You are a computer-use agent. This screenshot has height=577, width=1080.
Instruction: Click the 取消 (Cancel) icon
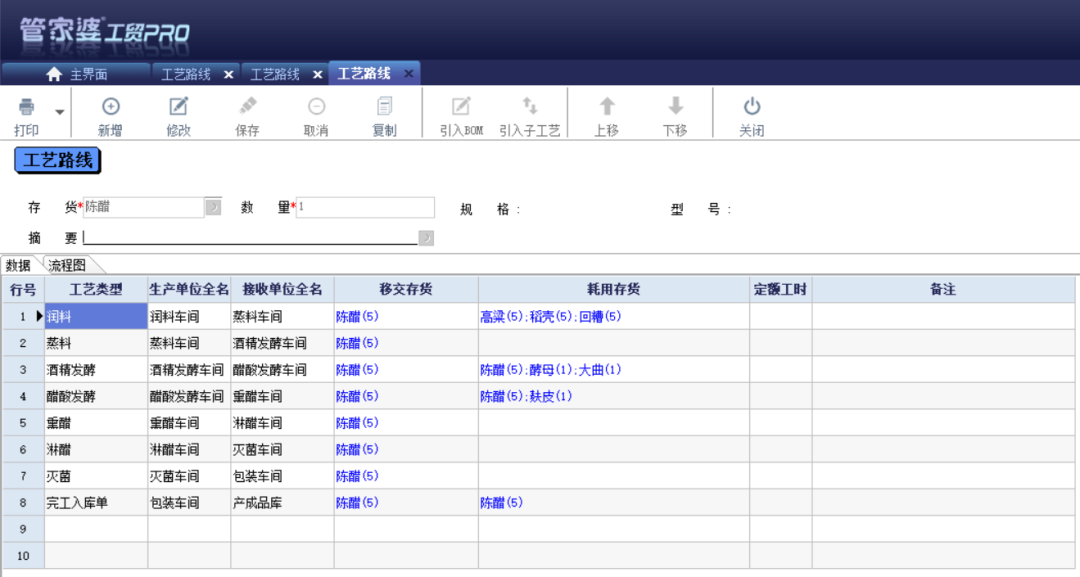(x=315, y=112)
